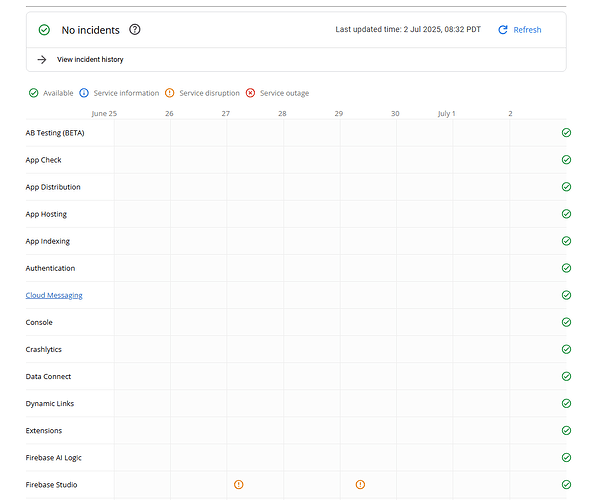Click the Console row label
Screen dimensions: 597x500
[x=39, y=322]
